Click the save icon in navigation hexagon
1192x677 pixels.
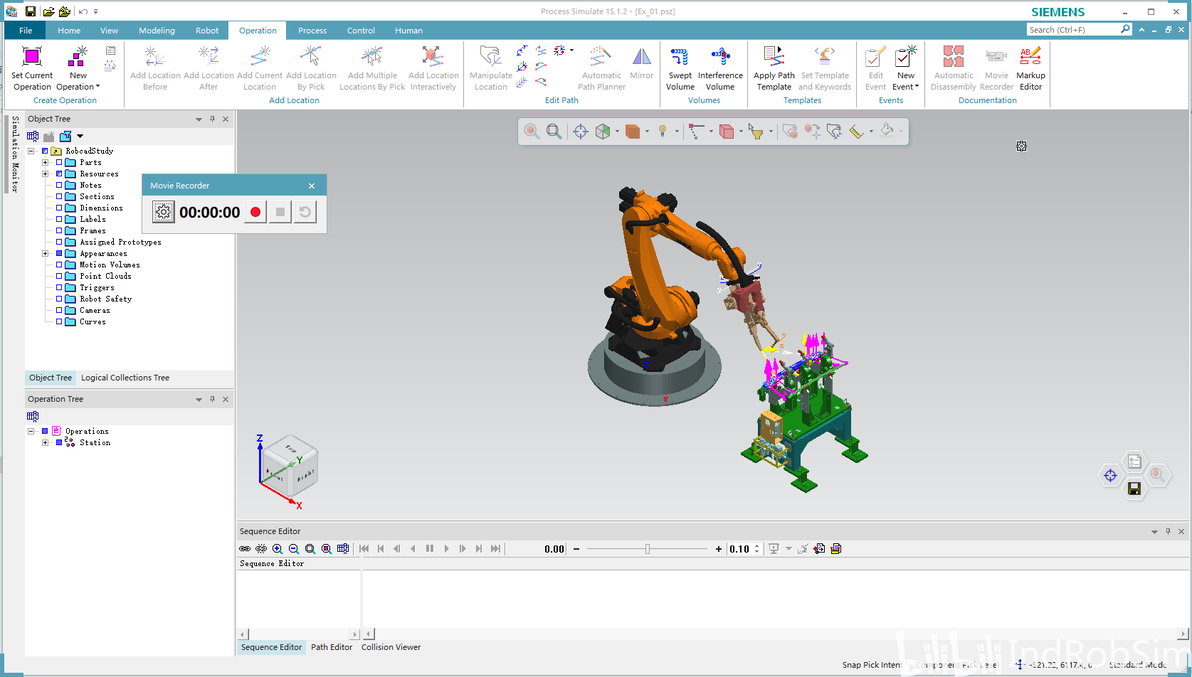point(1133,489)
